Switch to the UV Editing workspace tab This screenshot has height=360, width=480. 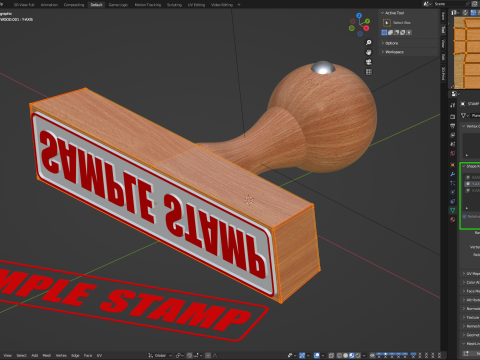tap(196, 5)
